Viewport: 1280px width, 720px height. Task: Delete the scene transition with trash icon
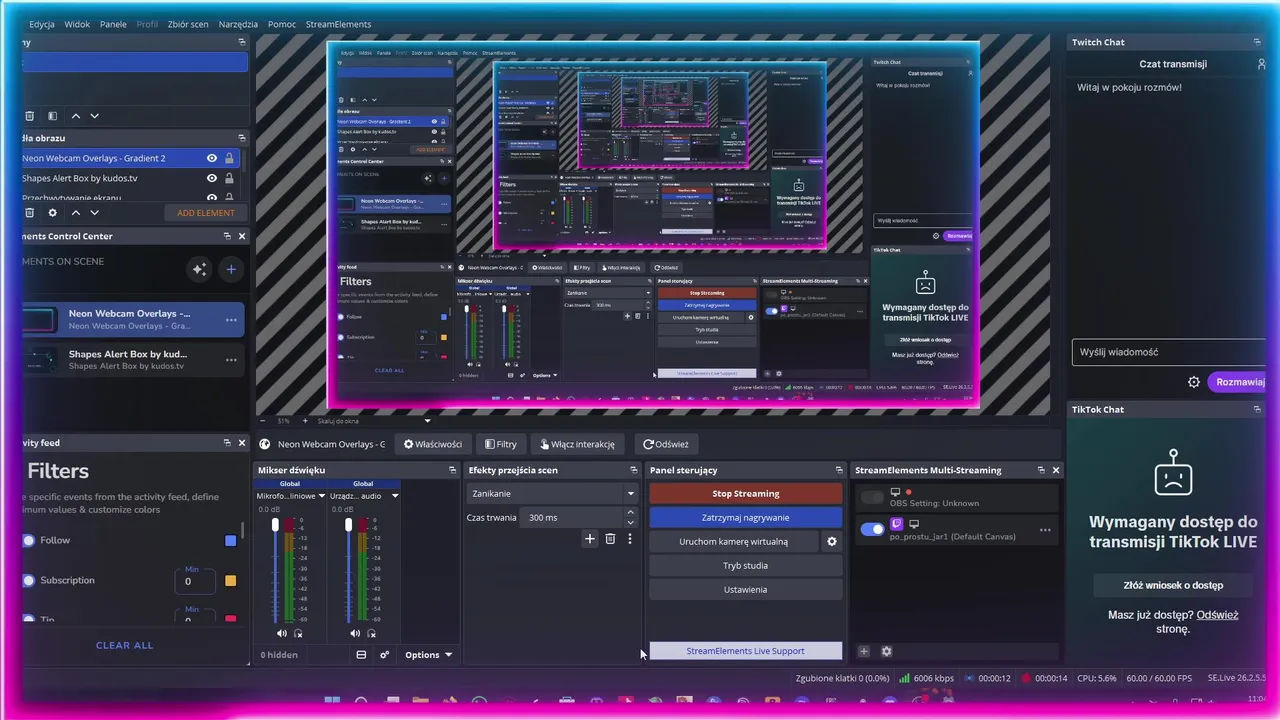click(x=610, y=539)
